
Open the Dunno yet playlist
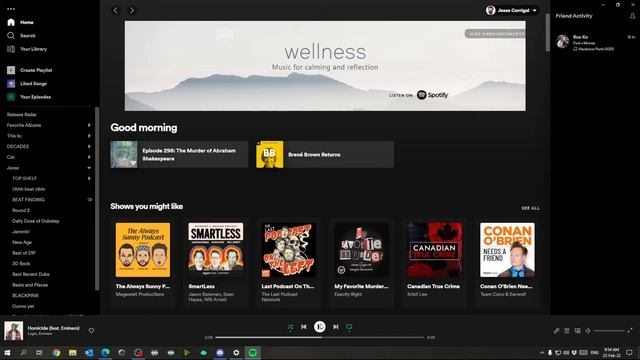pos(23,306)
